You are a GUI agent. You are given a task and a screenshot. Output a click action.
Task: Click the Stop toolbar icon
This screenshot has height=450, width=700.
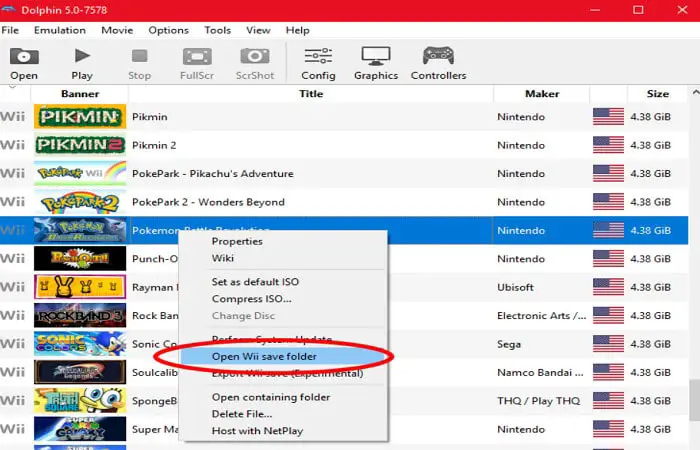click(x=139, y=56)
